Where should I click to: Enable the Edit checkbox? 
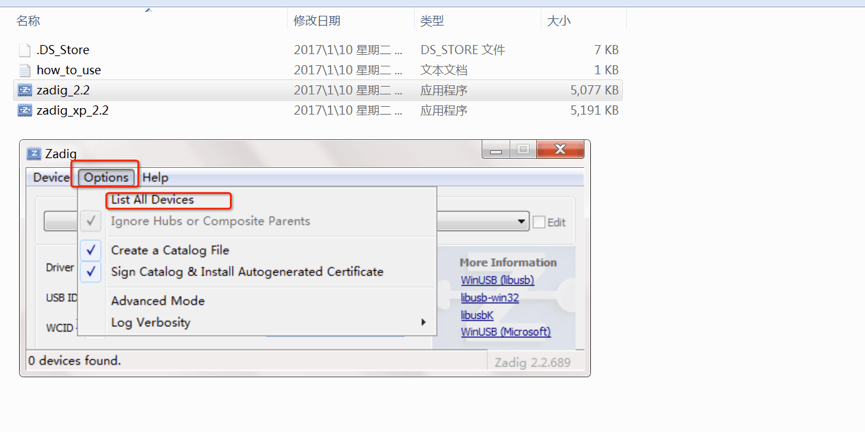(539, 222)
